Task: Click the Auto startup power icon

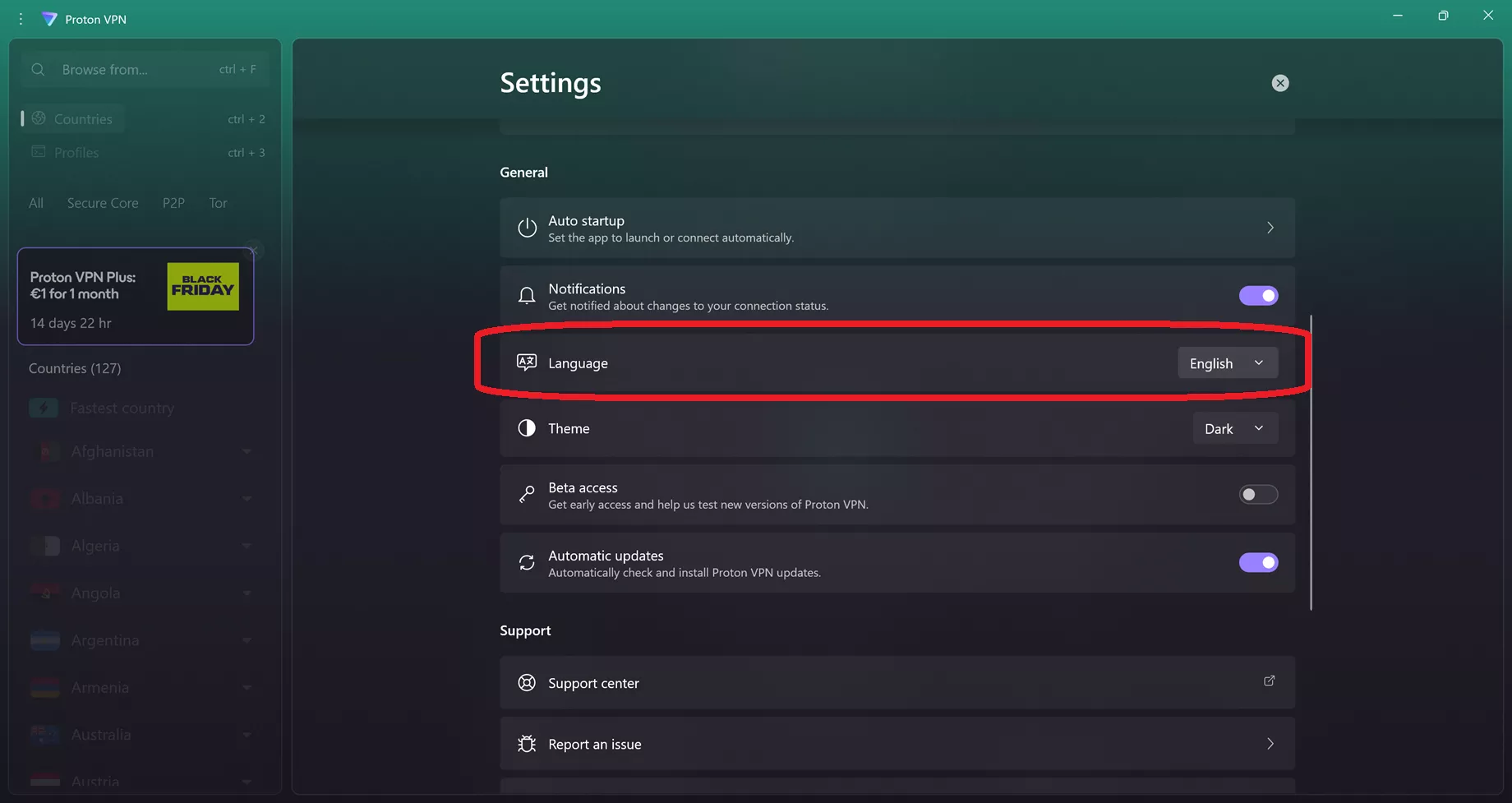Action: point(527,228)
